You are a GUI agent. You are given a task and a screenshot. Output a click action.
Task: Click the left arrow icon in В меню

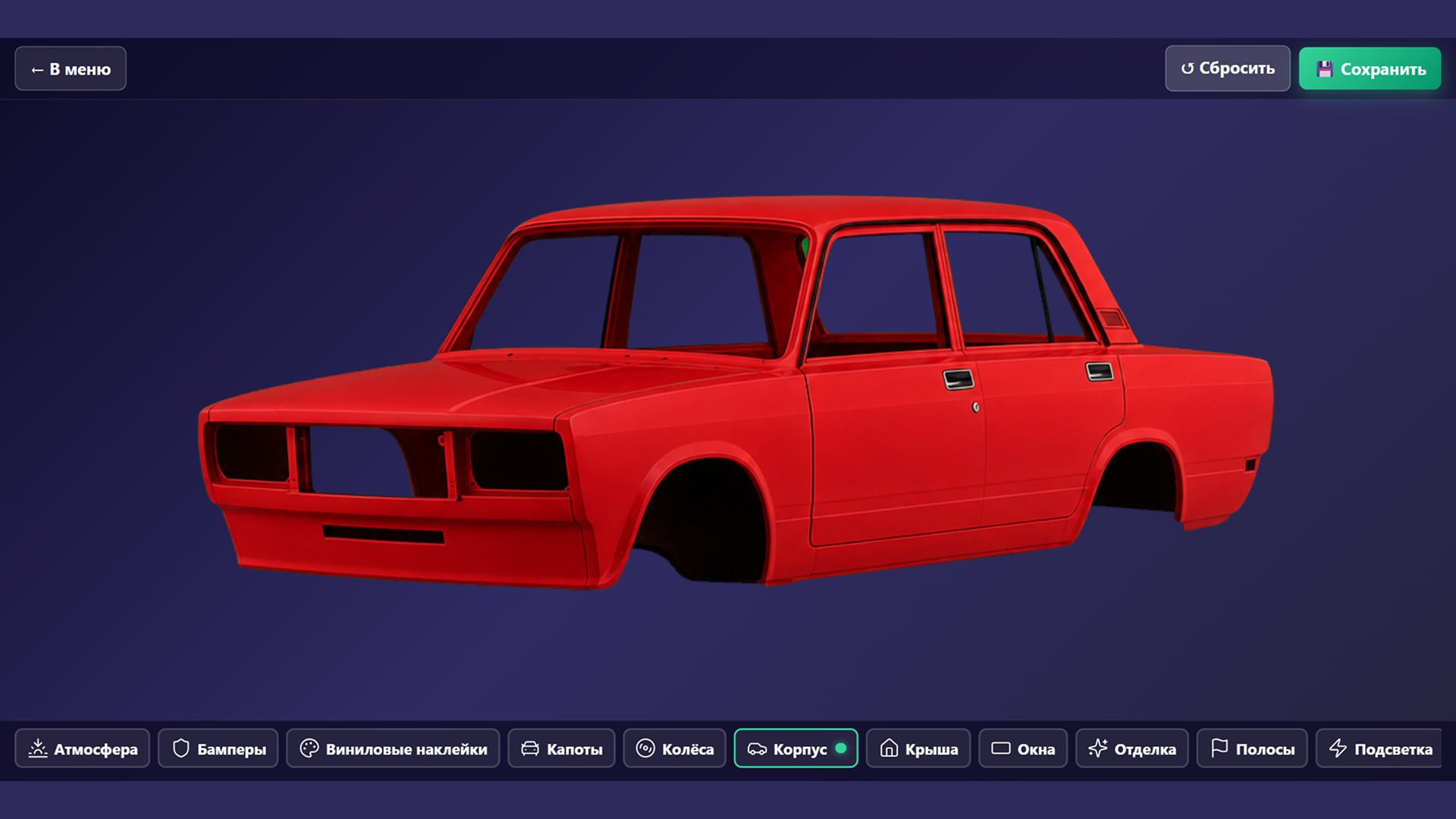coord(37,70)
